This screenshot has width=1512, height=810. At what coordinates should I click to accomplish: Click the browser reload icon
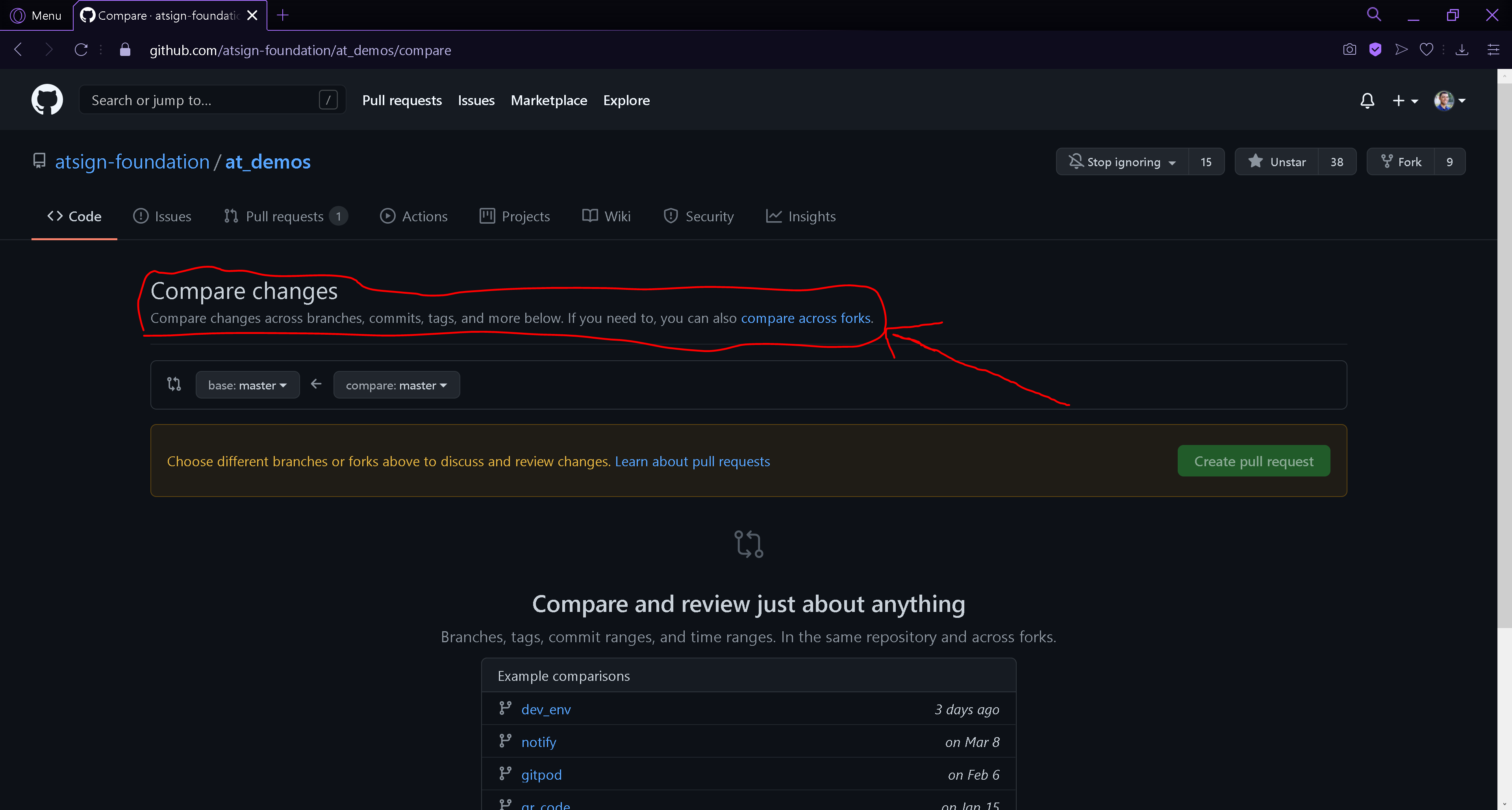coord(81,50)
